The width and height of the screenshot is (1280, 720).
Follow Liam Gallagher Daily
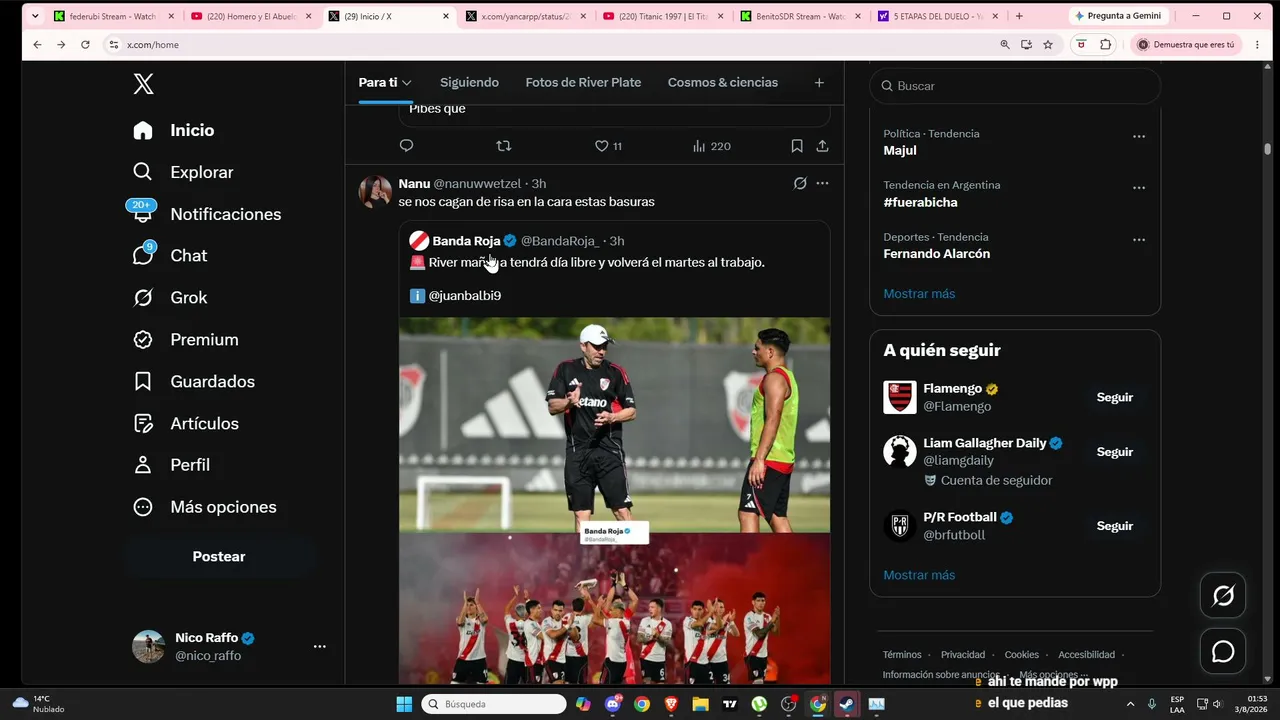[1115, 452]
